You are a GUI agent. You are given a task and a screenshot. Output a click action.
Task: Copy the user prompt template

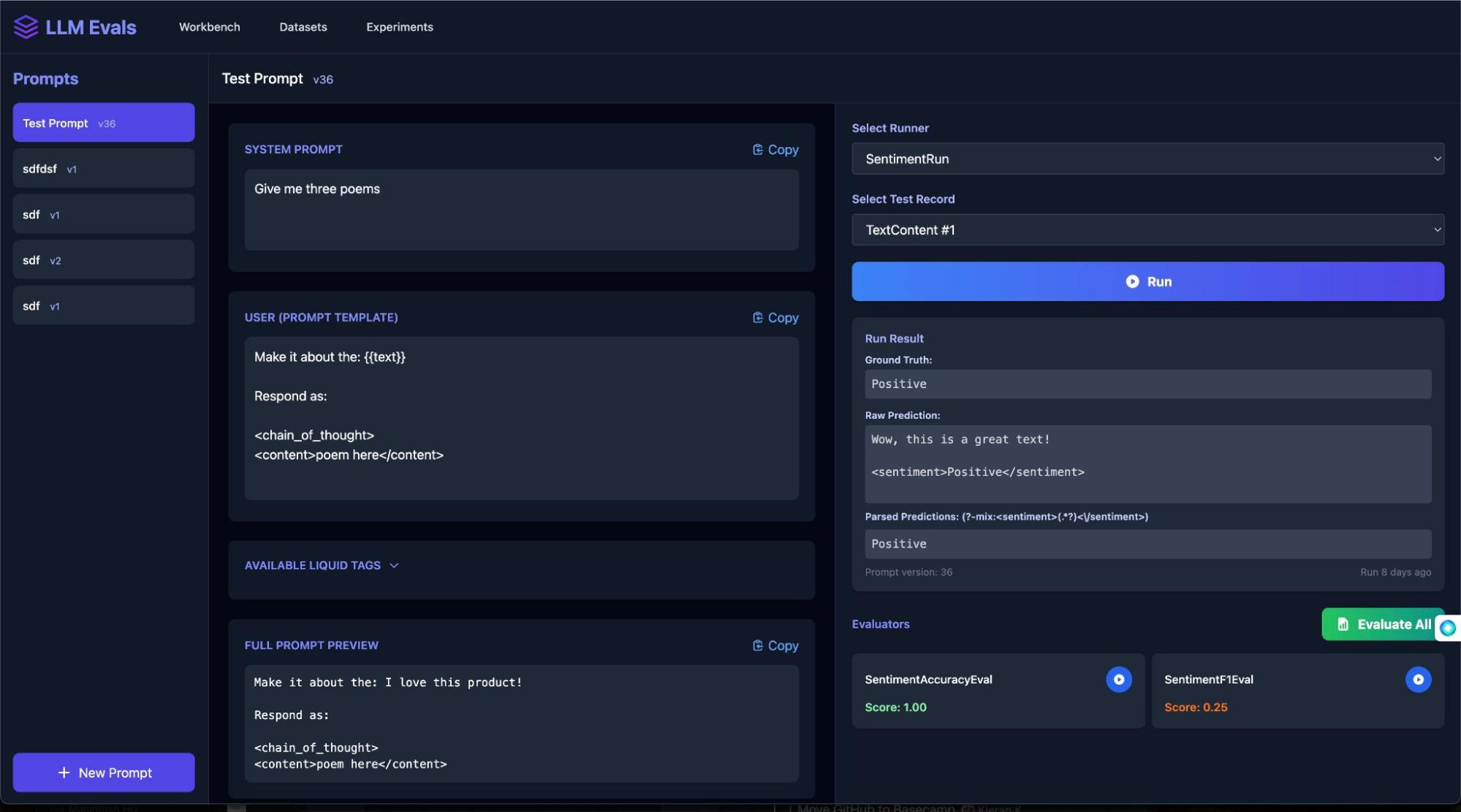tap(775, 318)
